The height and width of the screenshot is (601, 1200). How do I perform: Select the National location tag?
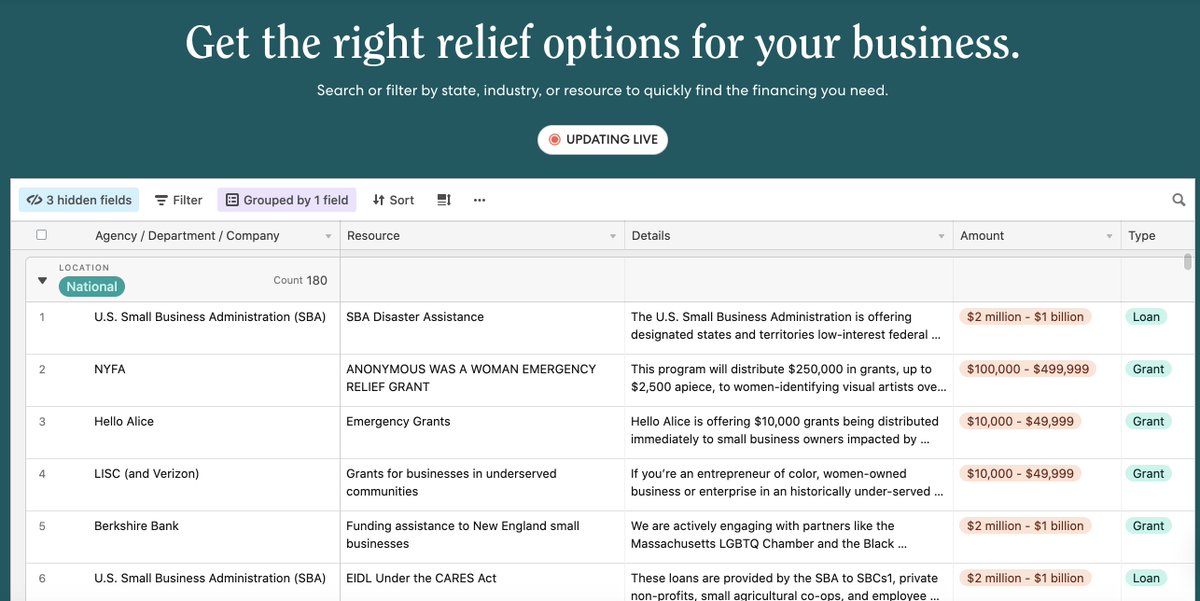(92, 287)
